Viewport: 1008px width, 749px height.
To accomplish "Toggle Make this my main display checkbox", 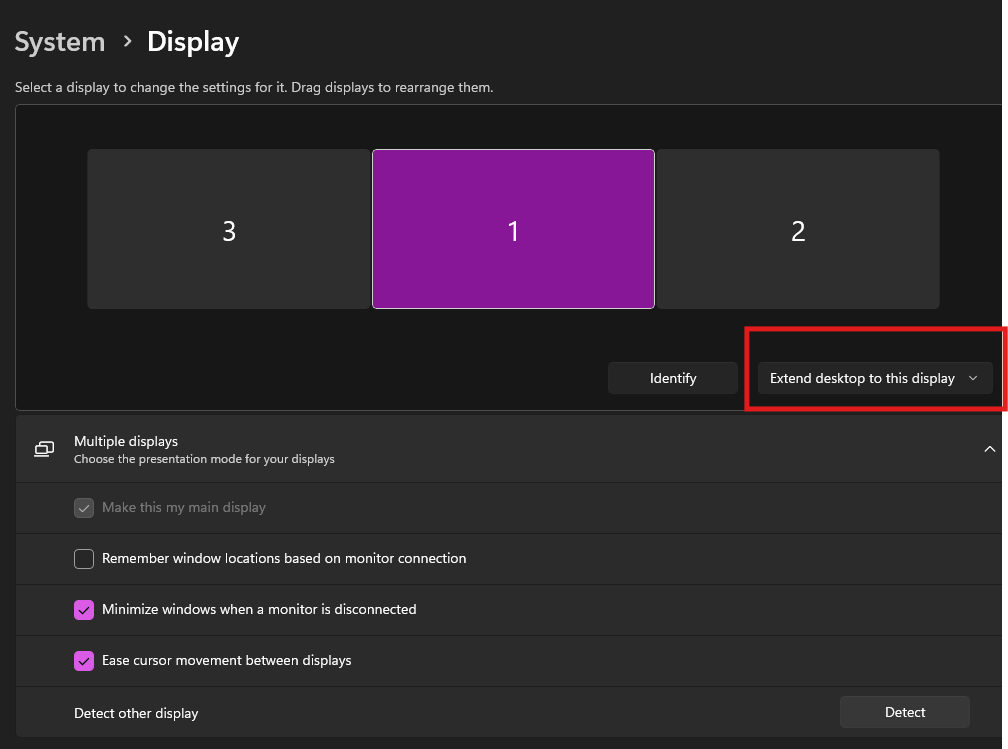I will 84,508.
